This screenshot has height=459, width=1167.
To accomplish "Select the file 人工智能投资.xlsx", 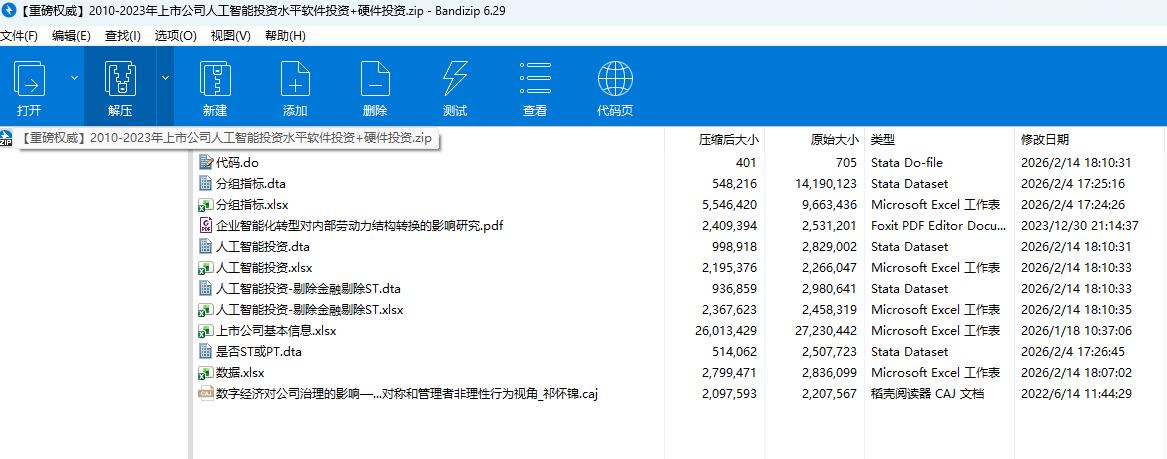I will pyautogui.click(x=263, y=268).
